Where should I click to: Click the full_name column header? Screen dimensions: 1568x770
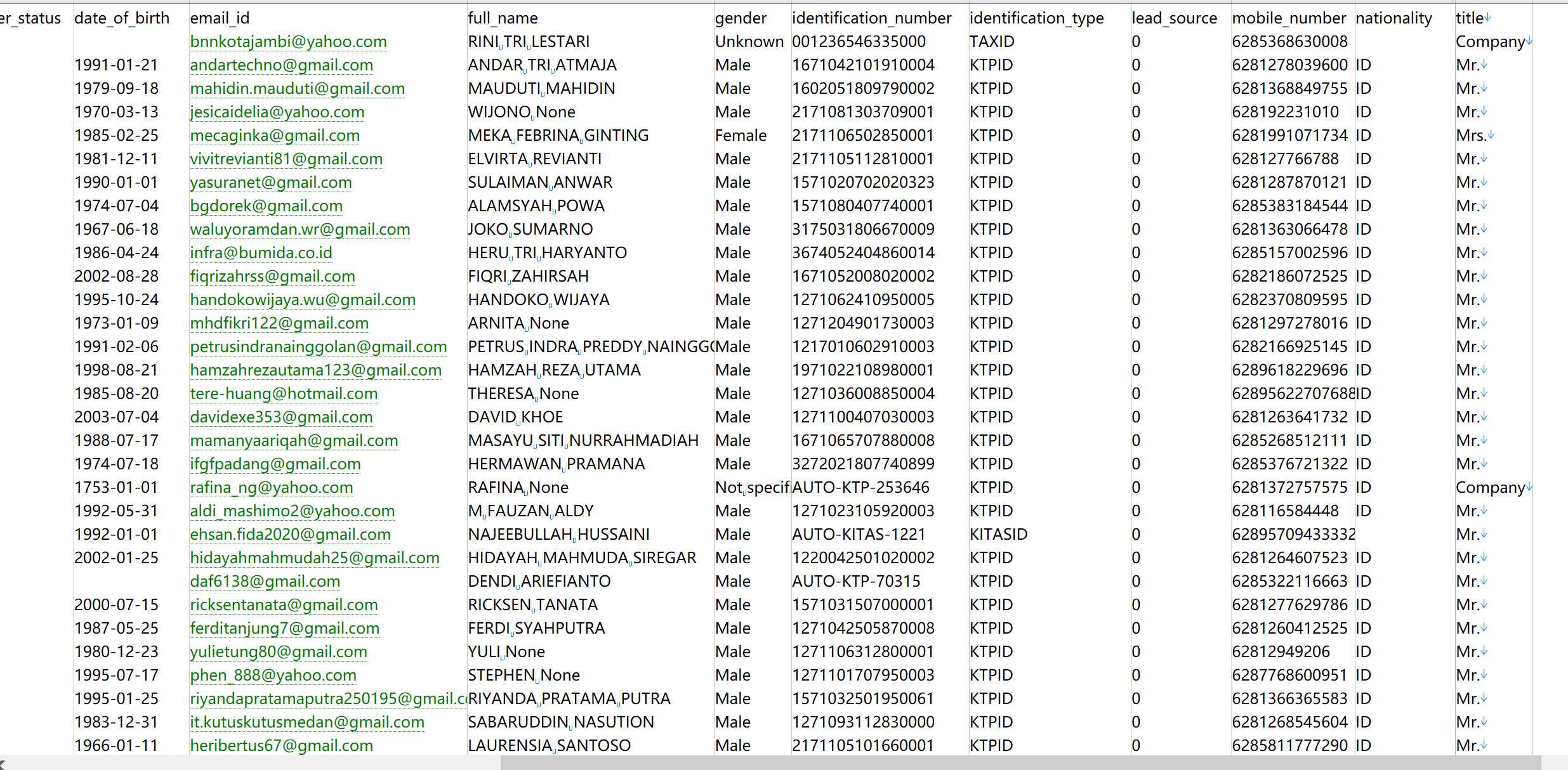pyautogui.click(x=503, y=18)
